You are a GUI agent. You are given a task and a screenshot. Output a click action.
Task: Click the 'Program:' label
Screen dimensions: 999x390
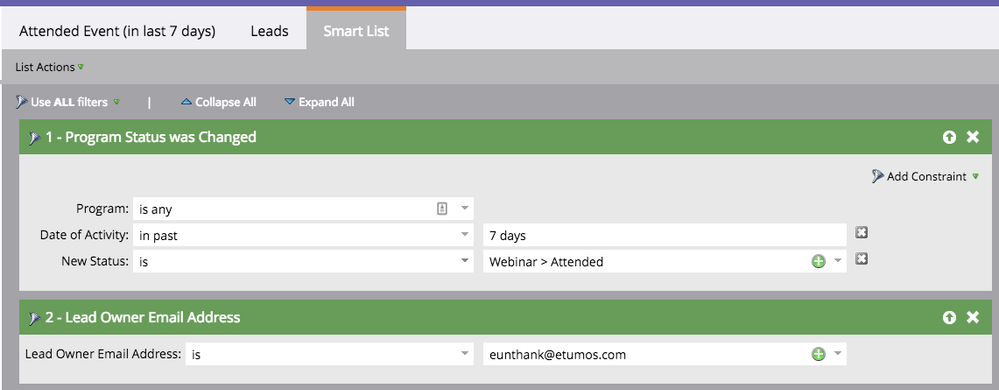pyautogui.click(x=103, y=209)
